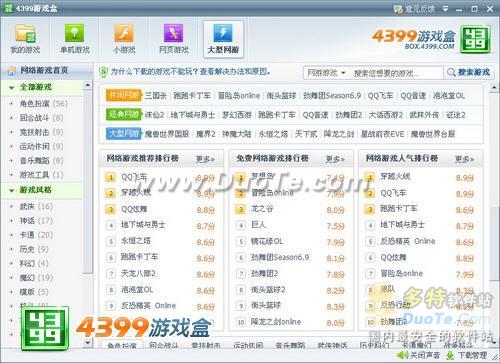This screenshot has width=500, height=363.
Task: Click the green 经典网游 tag
Action: click(x=124, y=115)
